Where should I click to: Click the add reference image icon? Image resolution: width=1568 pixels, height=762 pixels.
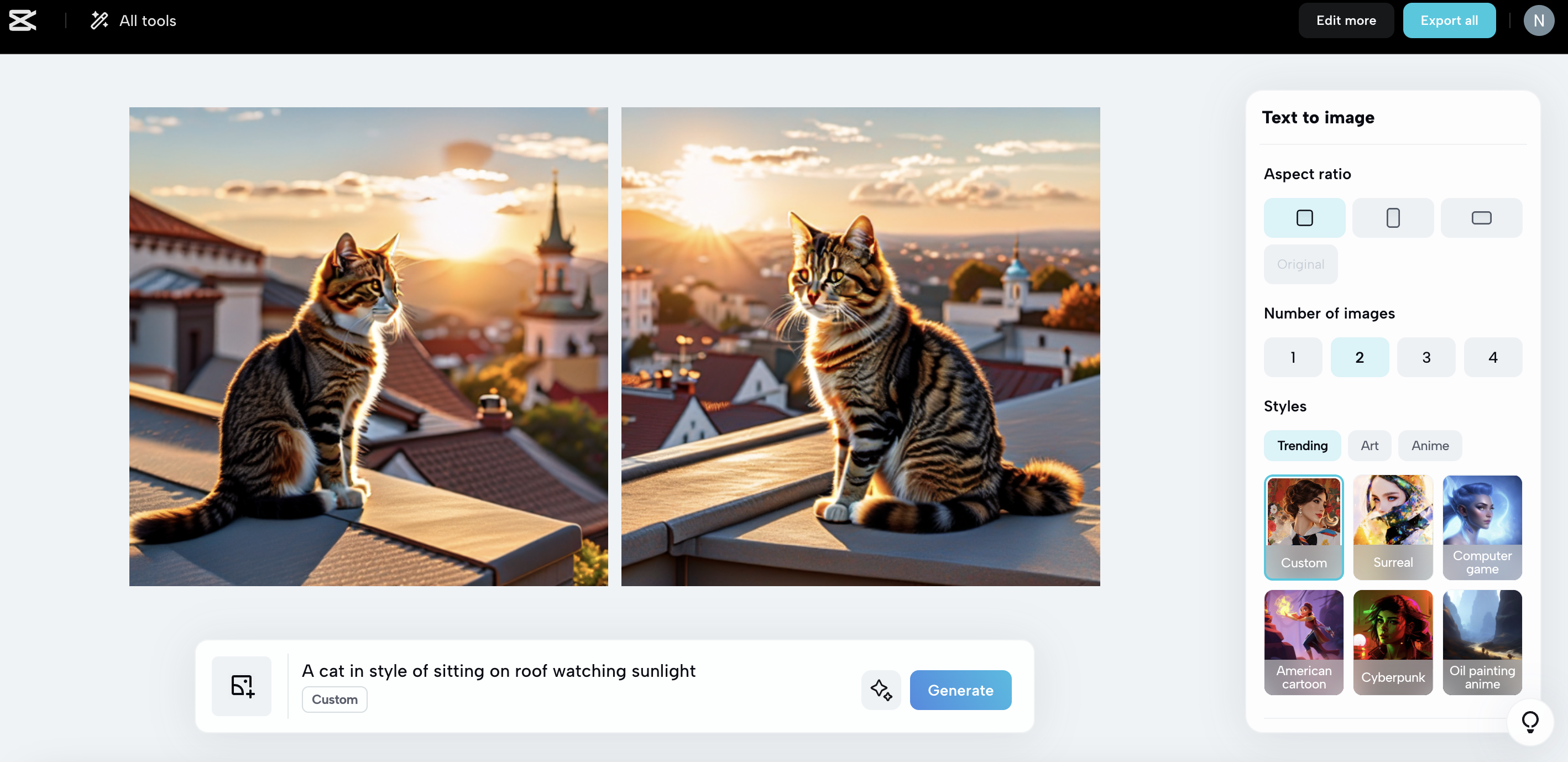pyautogui.click(x=242, y=685)
